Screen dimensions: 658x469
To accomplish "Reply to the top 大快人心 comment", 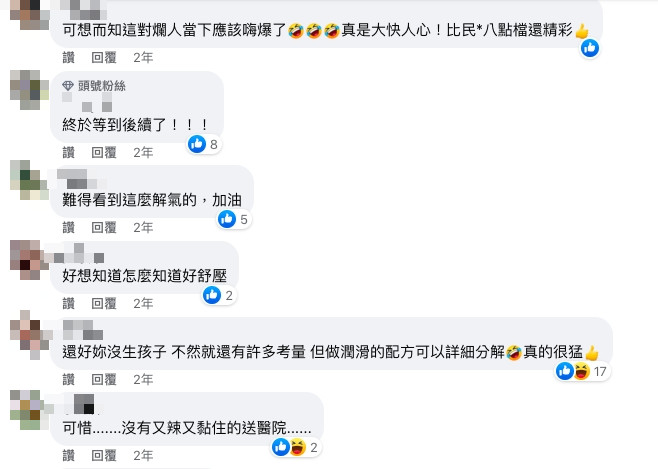I will coord(104,57).
